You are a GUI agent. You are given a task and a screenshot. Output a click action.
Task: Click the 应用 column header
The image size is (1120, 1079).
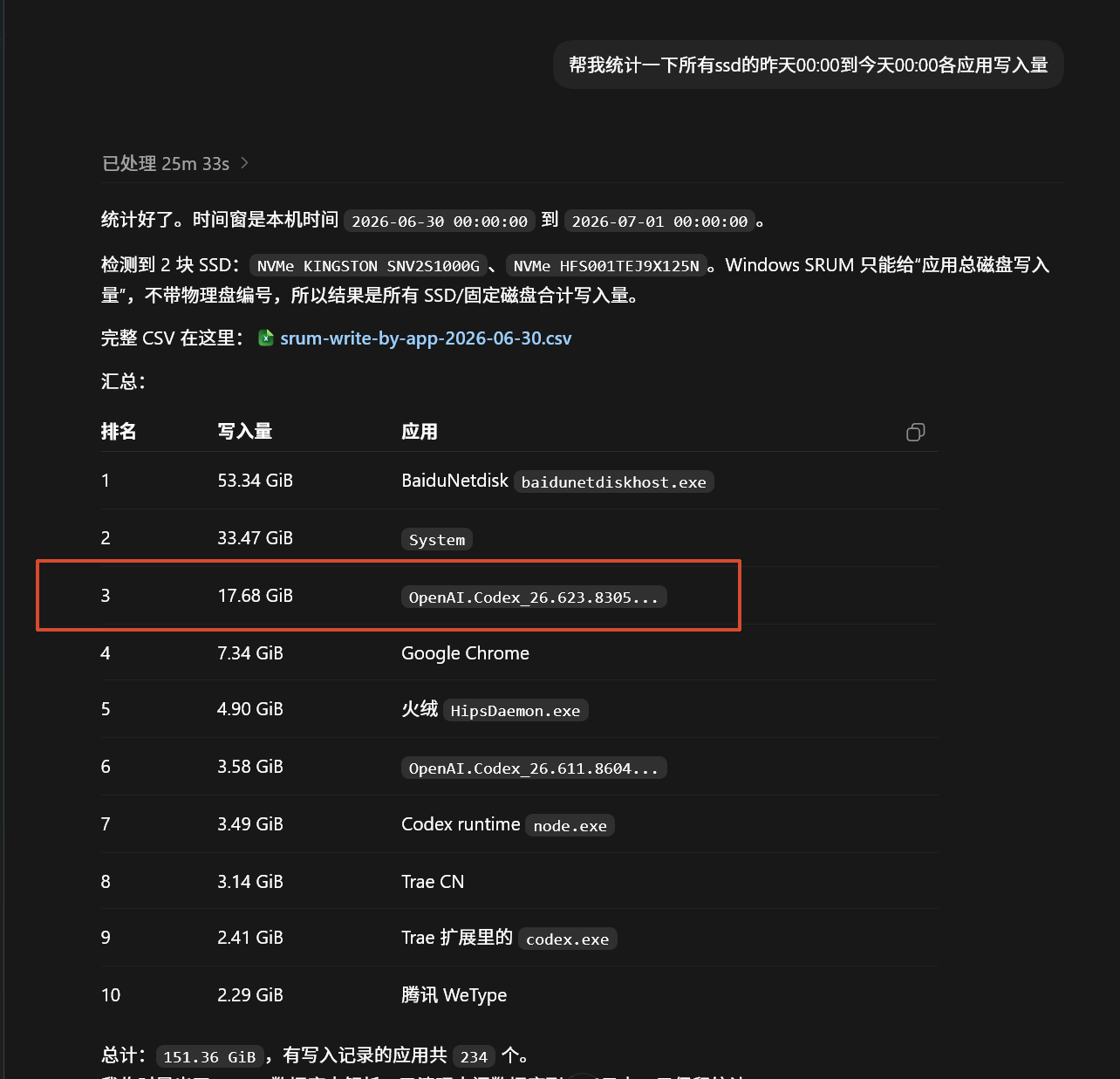(420, 432)
